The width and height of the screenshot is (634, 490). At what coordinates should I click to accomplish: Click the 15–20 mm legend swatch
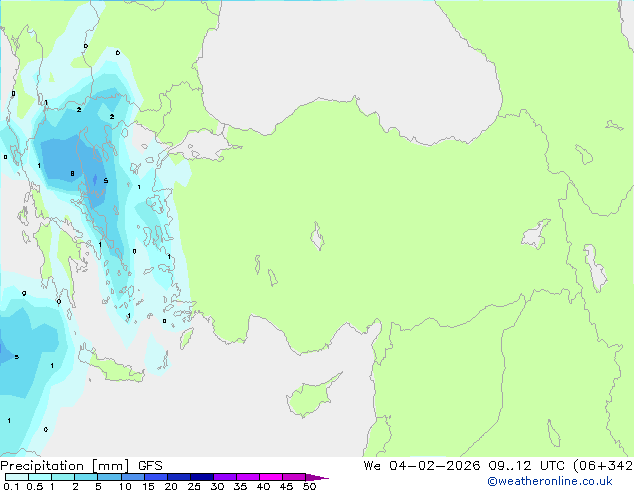point(155,477)
